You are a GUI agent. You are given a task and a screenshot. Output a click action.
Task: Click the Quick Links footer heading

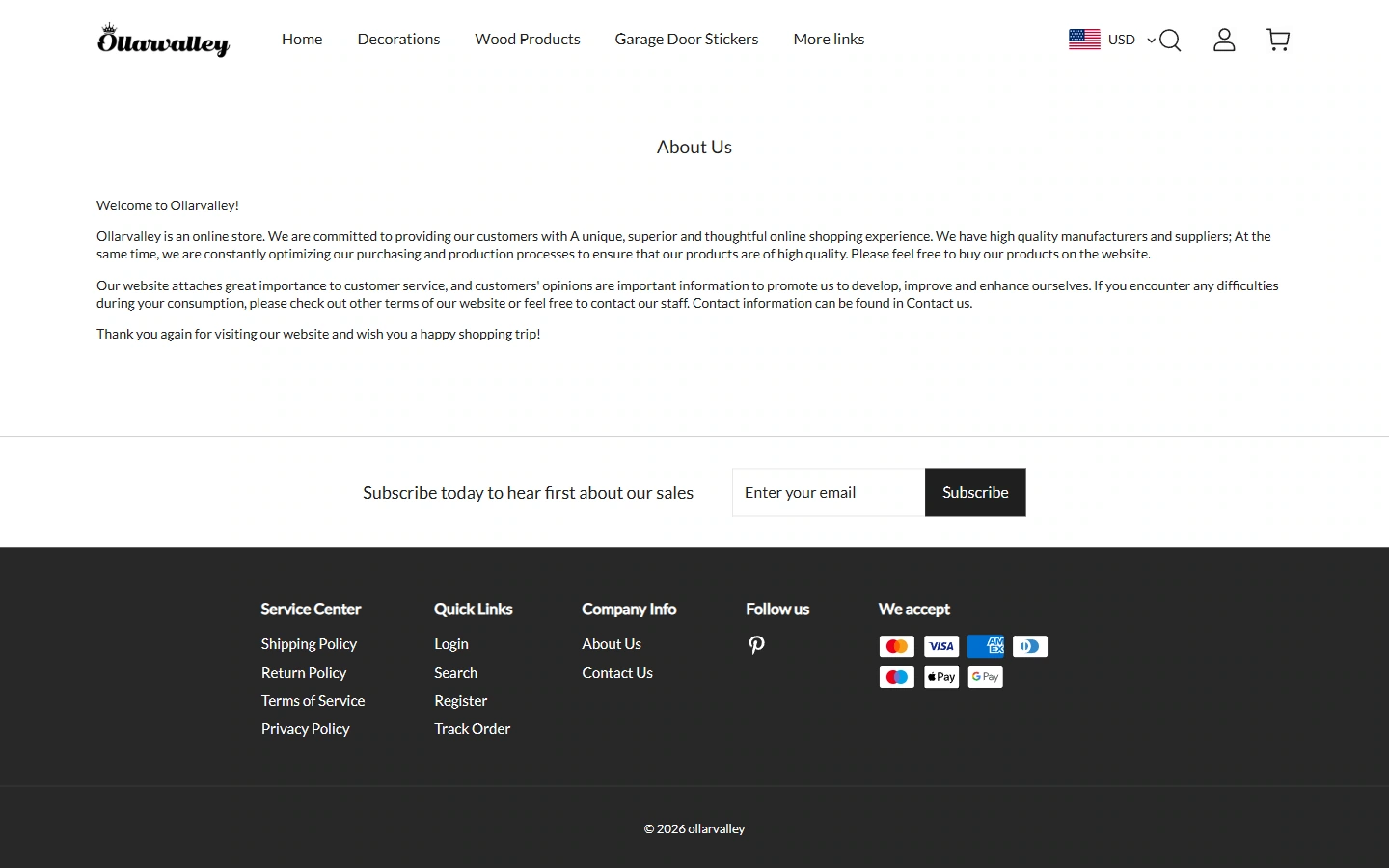pyautogui.click(x=474, y=610)
